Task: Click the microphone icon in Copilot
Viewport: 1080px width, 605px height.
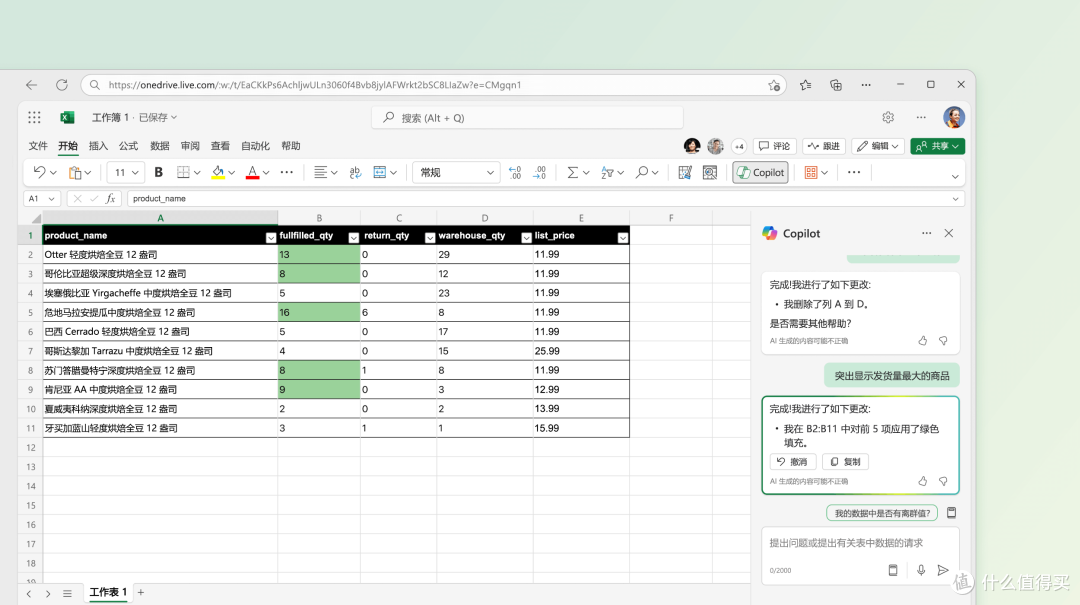Action: click(921, 570)
